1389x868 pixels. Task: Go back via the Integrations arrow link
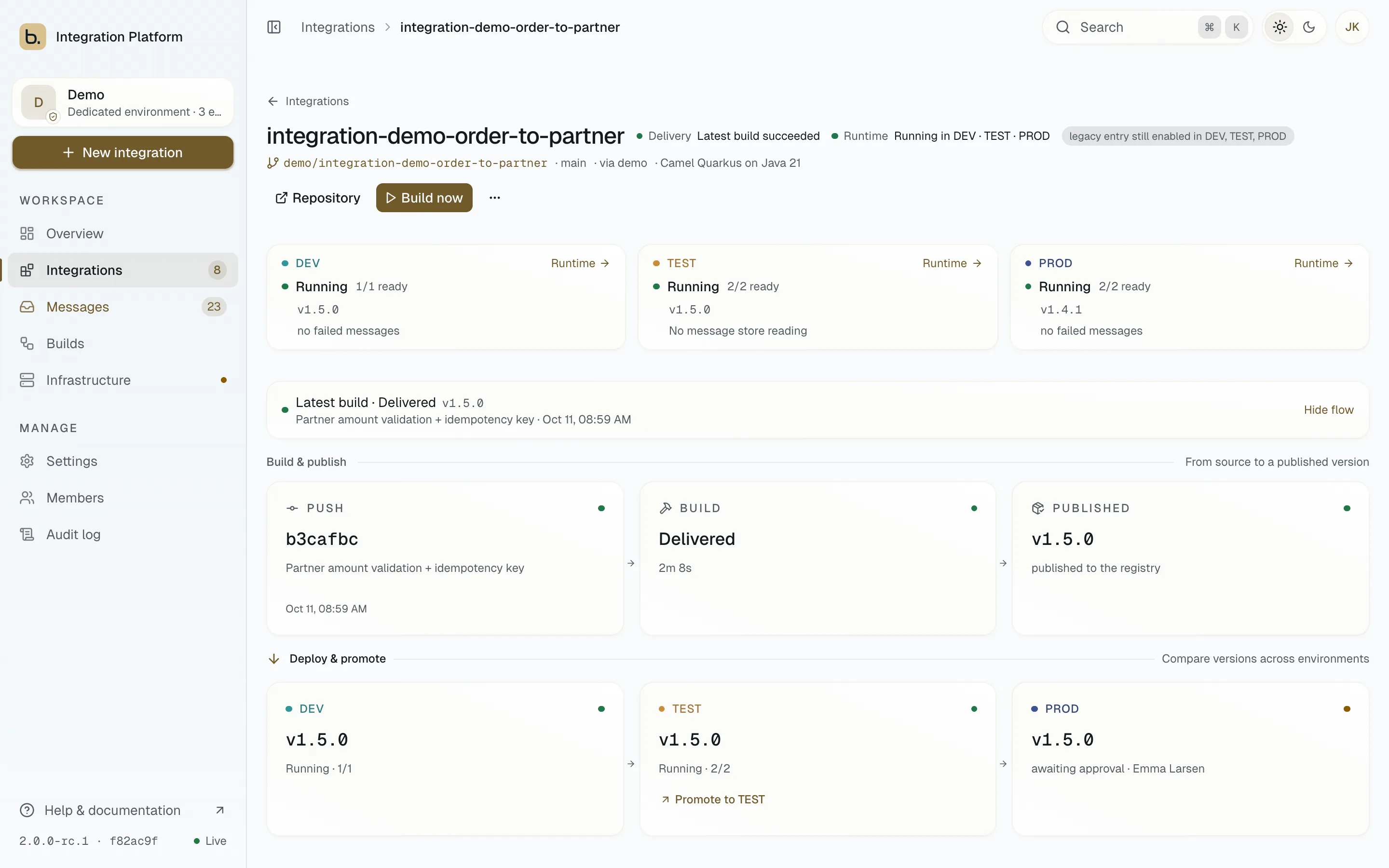(308, 101)
